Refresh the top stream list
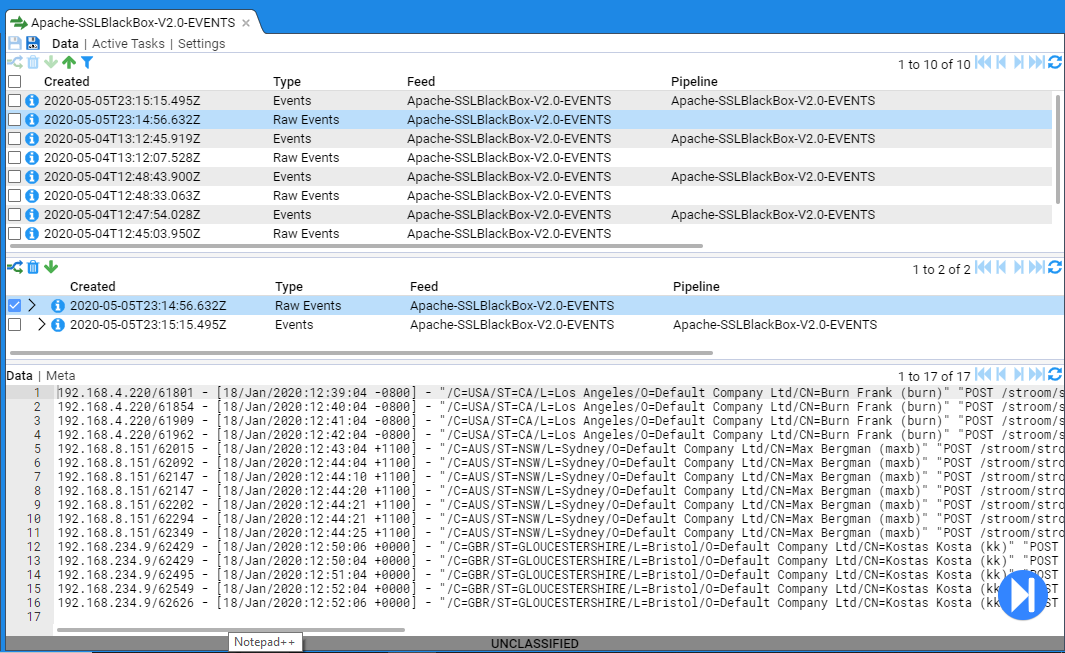This screenshot has width=1065, height=653. click(1055, 63)
